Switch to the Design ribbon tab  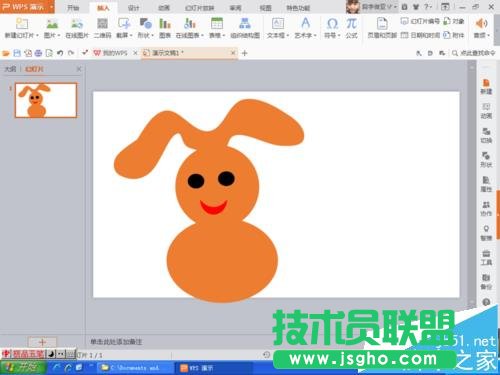coord(133,8)
